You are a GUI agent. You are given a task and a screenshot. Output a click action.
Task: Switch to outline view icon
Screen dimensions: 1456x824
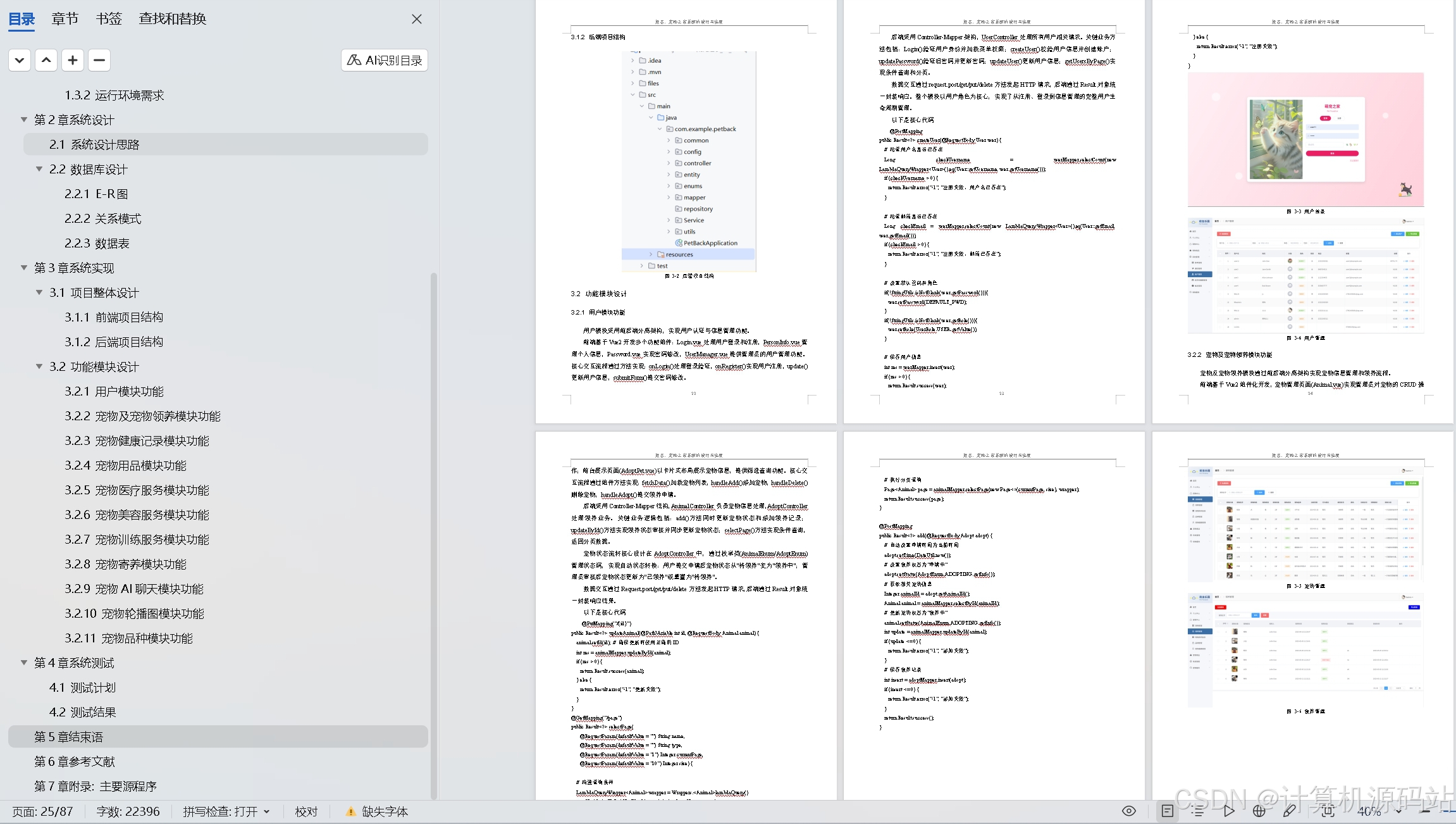pos(1198,811)
